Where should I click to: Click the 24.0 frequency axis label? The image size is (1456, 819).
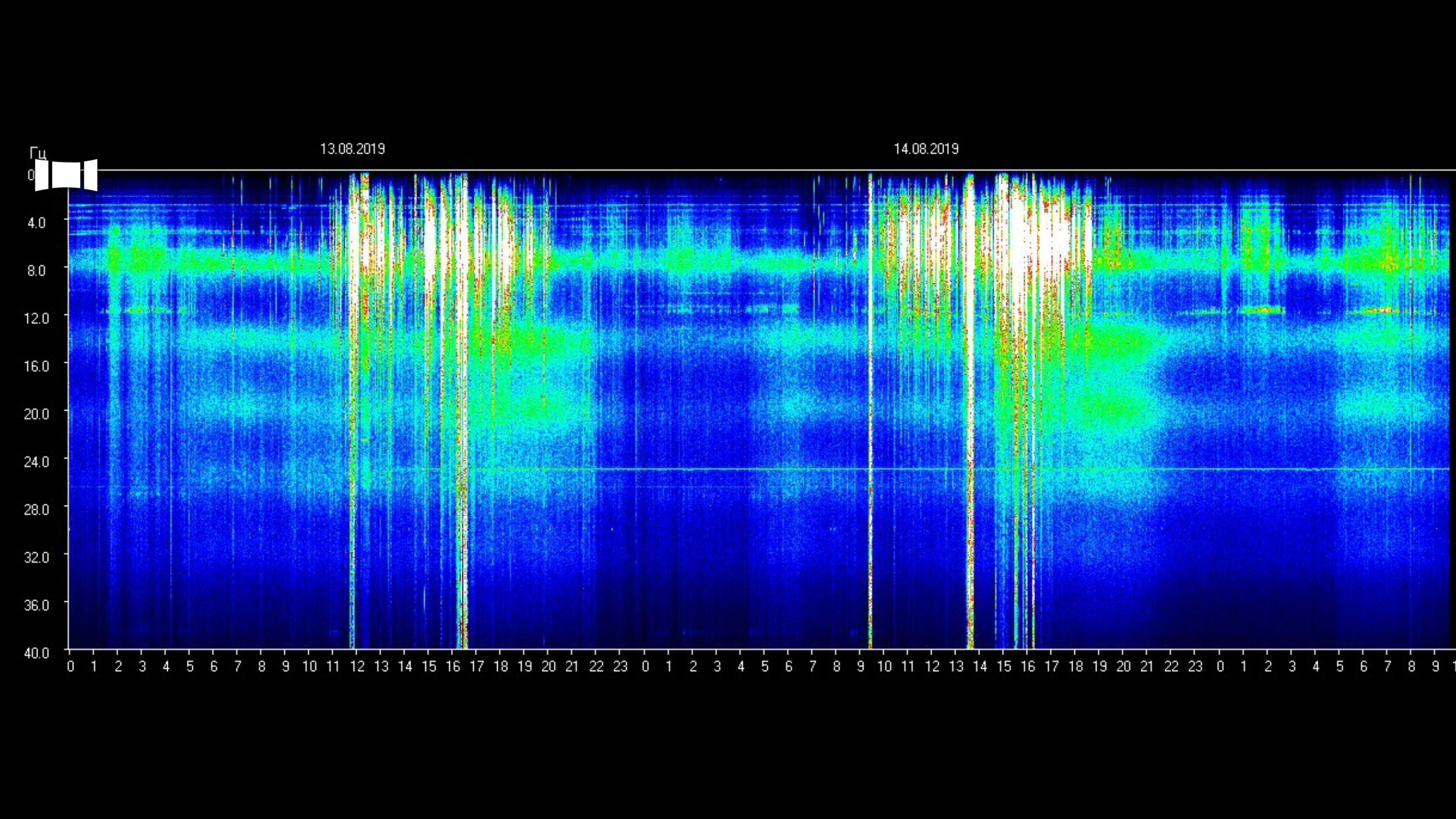[x=36, y=462]
